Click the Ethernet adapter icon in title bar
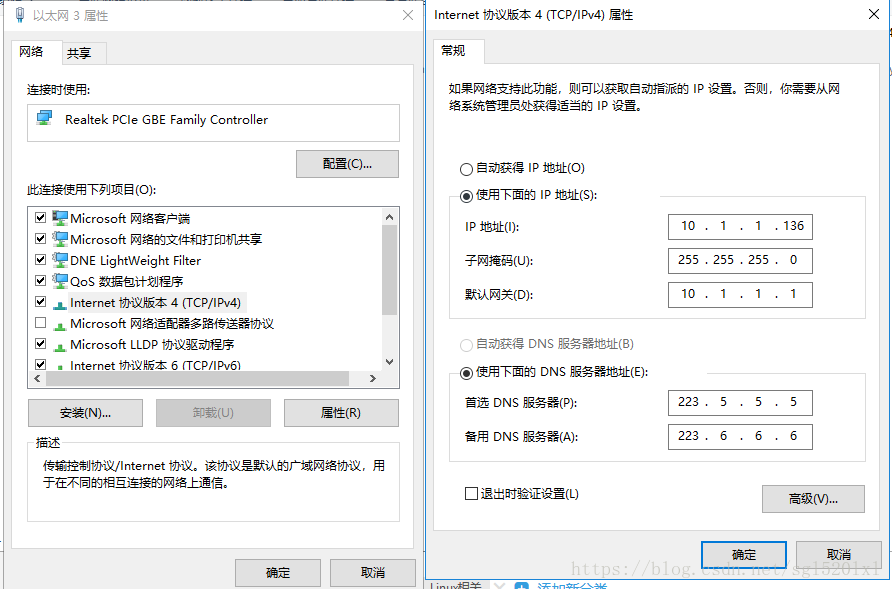Screen dimensions: 892x589 coord(20,15)
